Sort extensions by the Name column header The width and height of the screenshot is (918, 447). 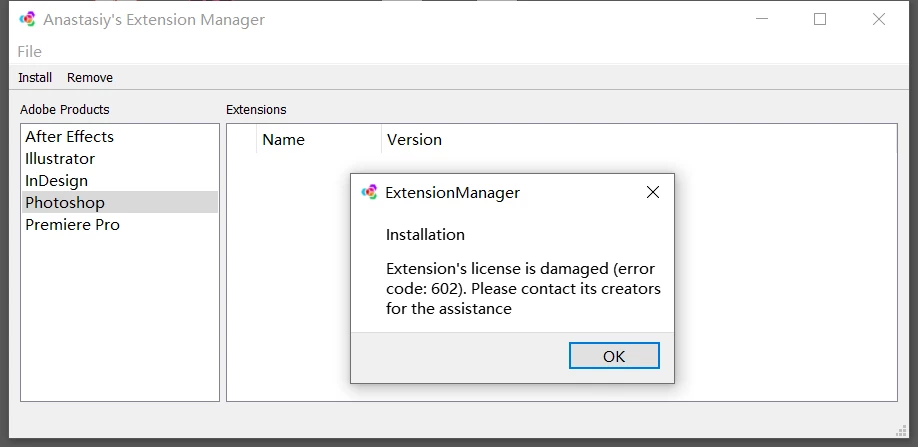coord(319,139)
